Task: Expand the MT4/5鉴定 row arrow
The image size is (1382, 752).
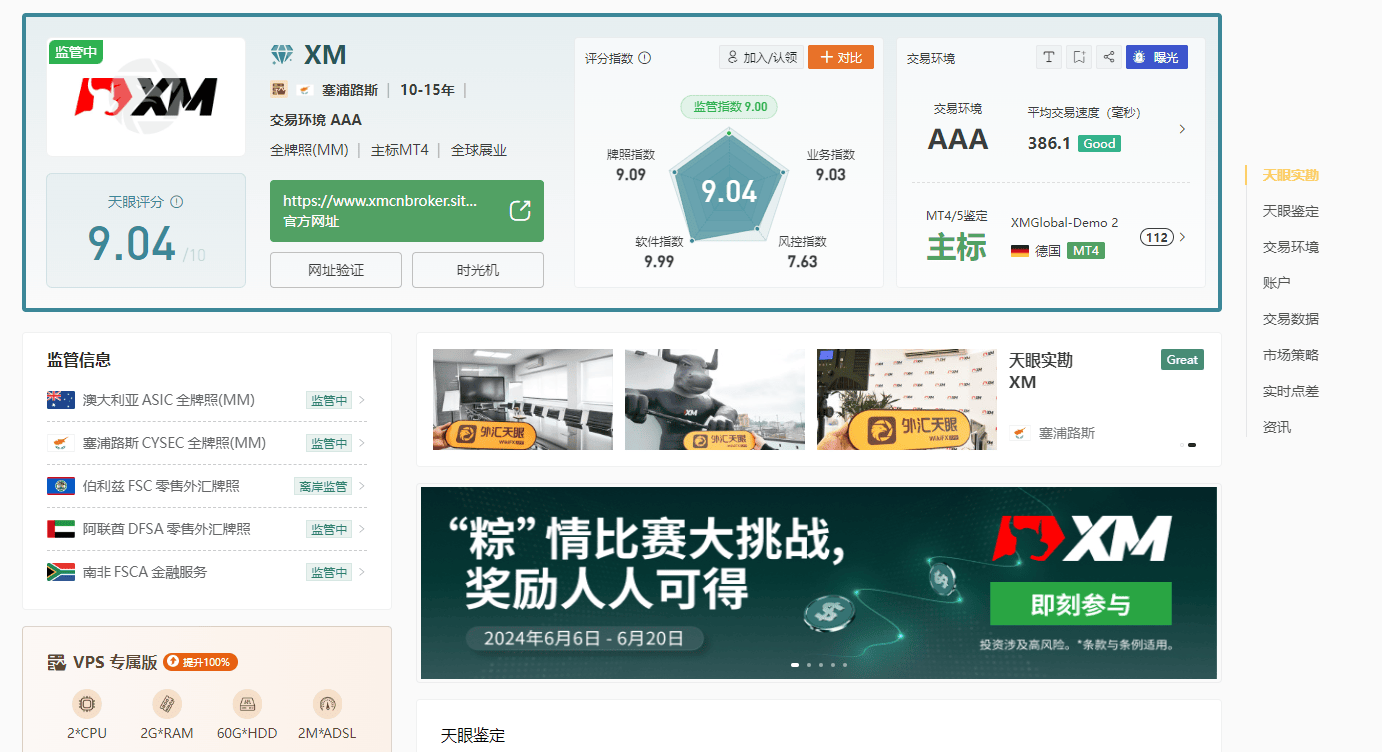Action: coord(1182,237)
